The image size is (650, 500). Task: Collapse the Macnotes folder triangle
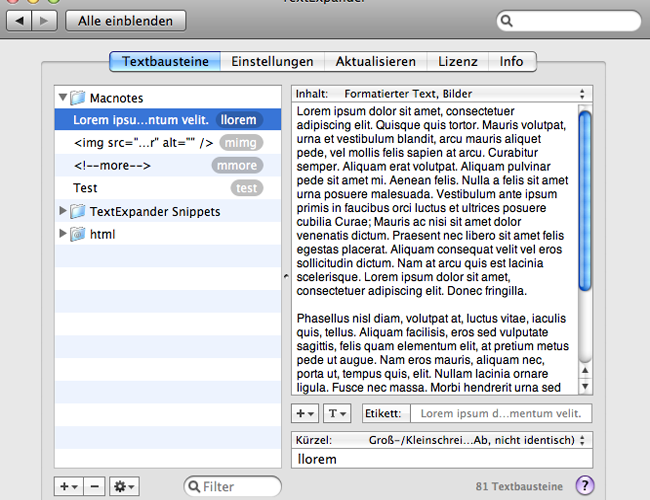click(x=63, y=97)
